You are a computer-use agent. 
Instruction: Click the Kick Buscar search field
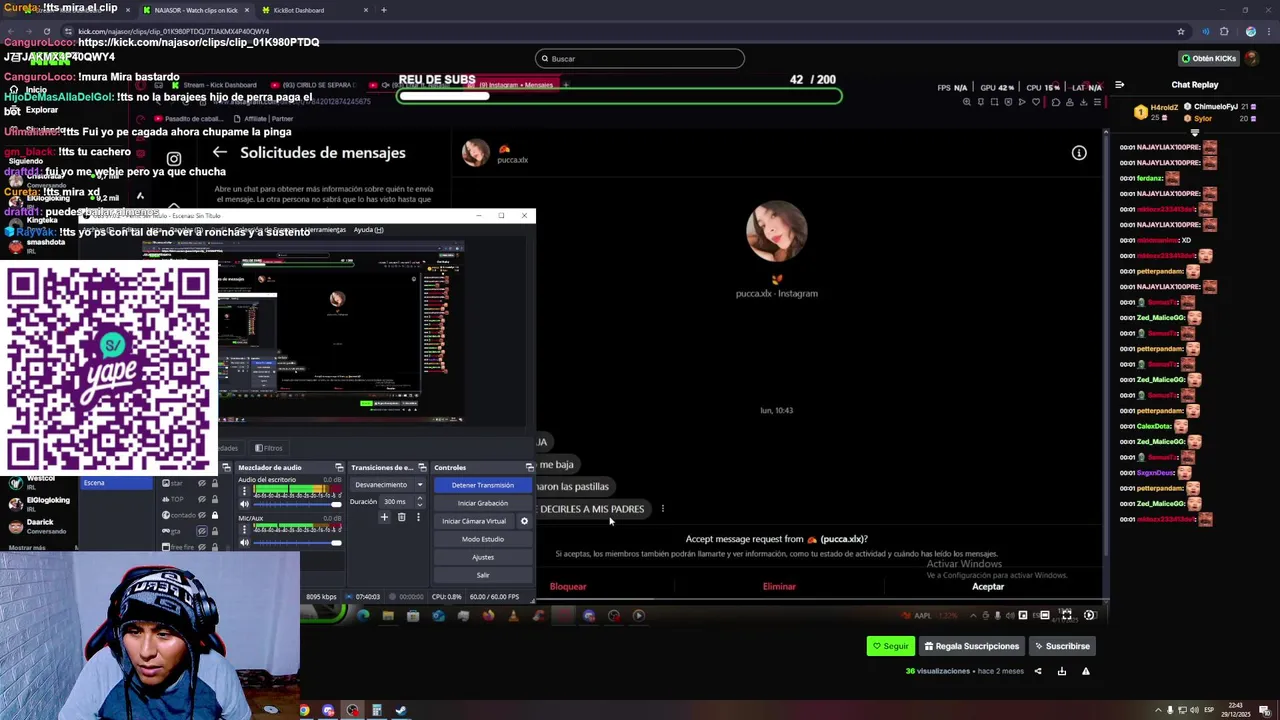pyautogui.click(x=640, y=58)
